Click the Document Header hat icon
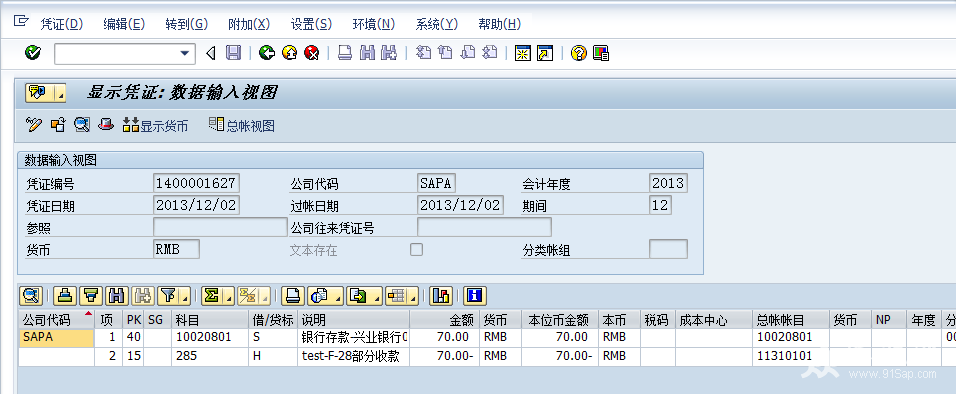The height and width of the screenshot is (394, 956). 107,125
